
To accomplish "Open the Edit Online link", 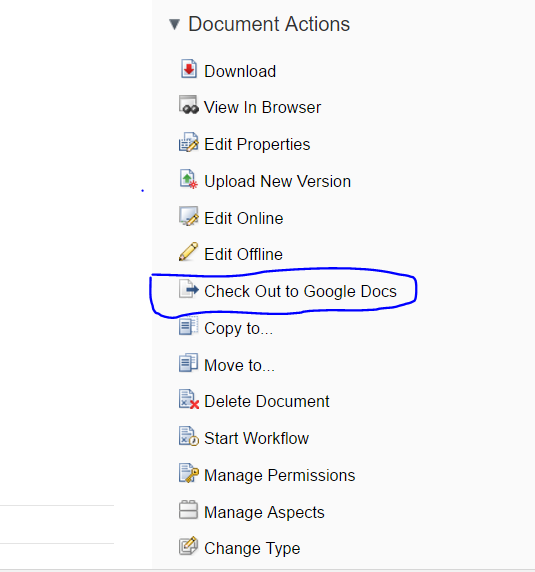I will (x=244, y=219).
